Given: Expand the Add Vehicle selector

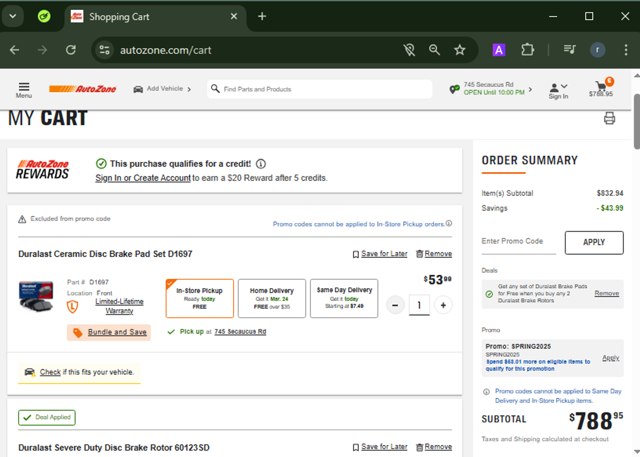Looking at the screenshot, I should [163, 89].
